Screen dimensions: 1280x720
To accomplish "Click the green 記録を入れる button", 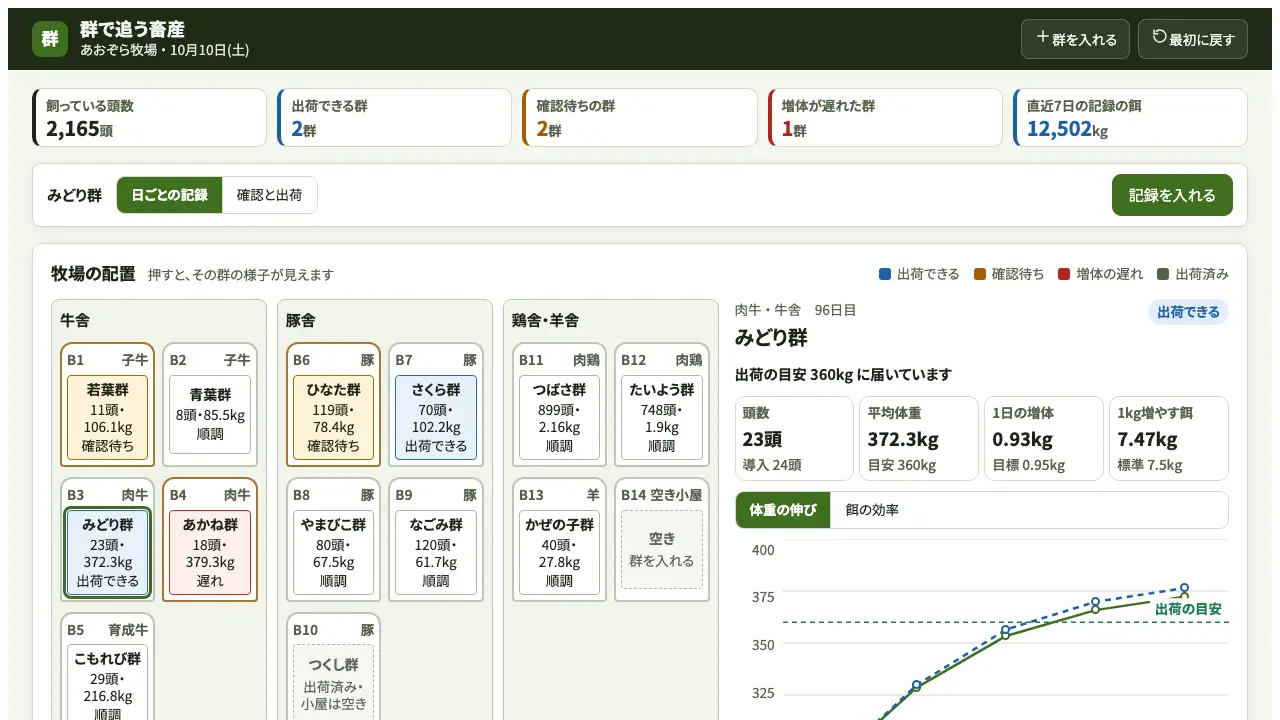I will click(1172, 195).
